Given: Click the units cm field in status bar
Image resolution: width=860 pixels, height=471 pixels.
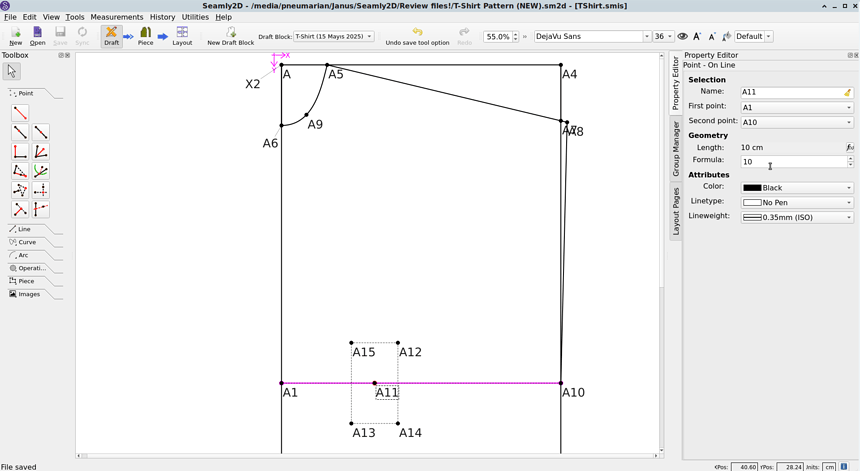Looking at the screenshot, I should point(829,467).
